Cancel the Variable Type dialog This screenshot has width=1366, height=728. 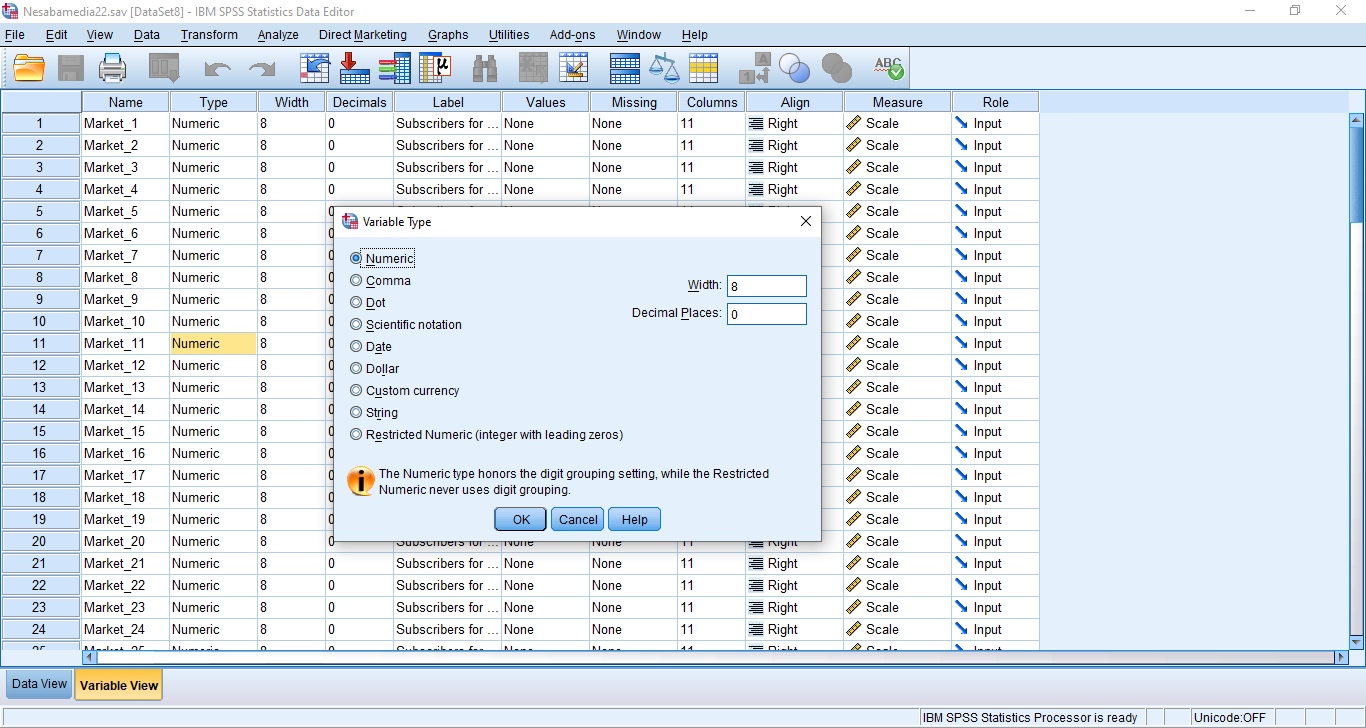pos(578,519)
